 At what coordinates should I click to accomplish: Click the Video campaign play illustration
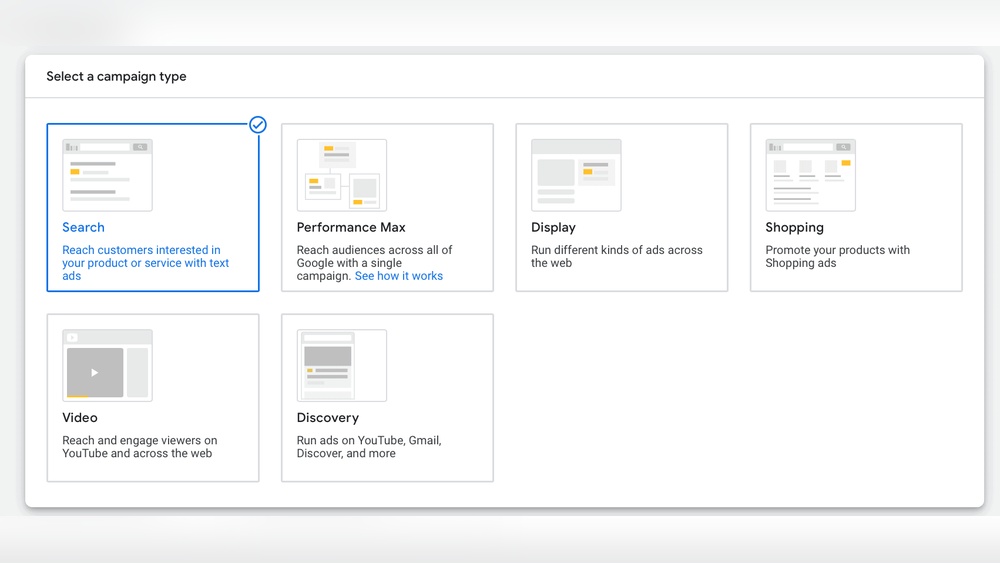point(95,372)
